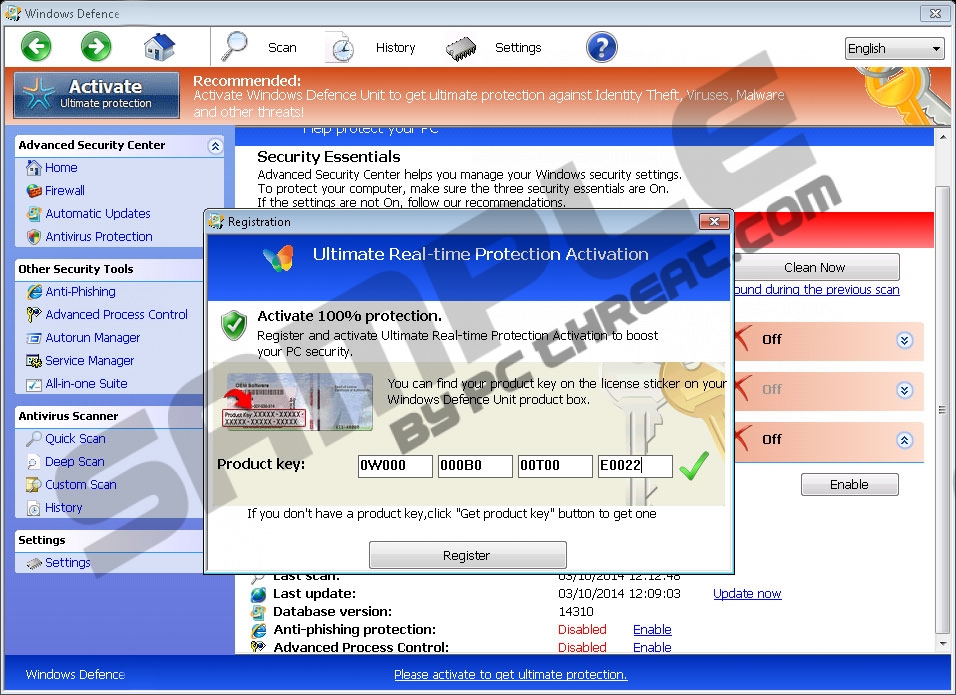Click the found during the previous scan link
The height and width of the screenshot is (695, 956).
pos(816,290)
